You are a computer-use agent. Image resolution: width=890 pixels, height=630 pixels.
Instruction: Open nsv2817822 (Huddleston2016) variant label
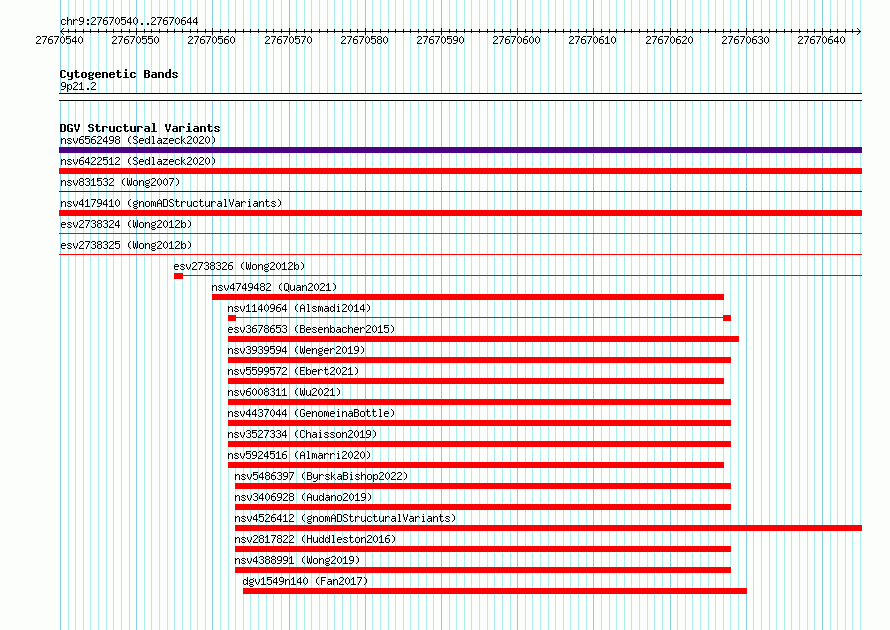pyautogui.click(x=315, y=539)
